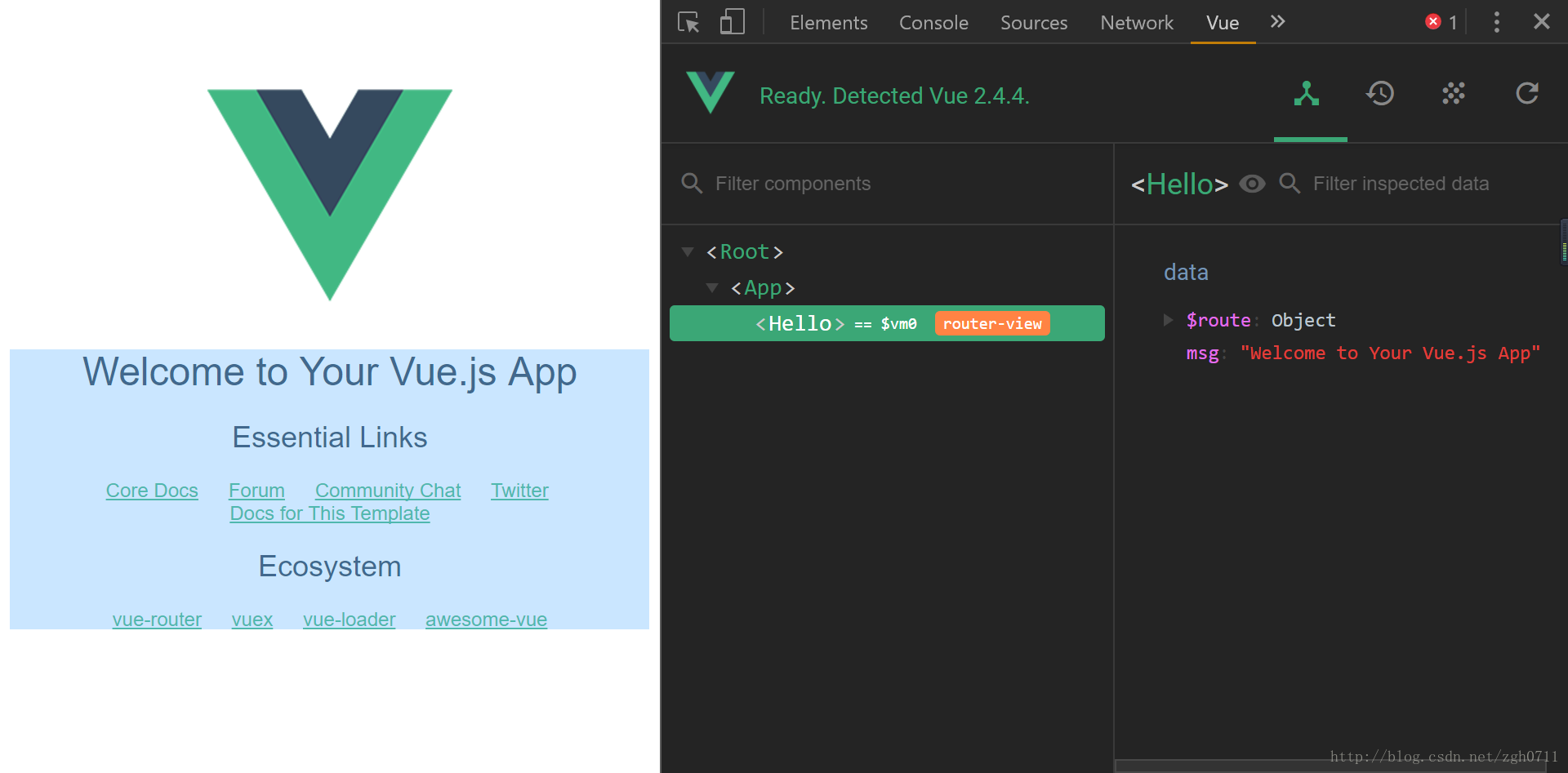The width and height of the screenshot is (1568, 773).
Task: Click the red error count indicator
Action: [1441, 22]
